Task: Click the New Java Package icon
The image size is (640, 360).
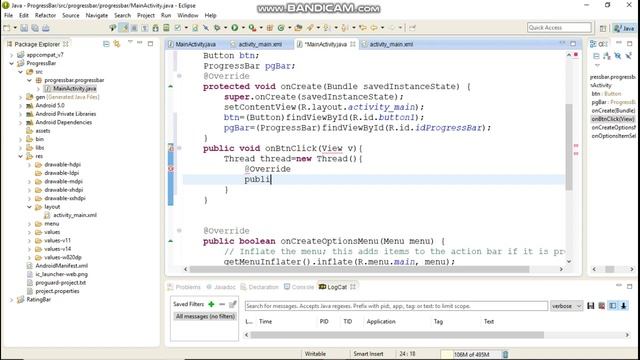Action: pos(269,28)
